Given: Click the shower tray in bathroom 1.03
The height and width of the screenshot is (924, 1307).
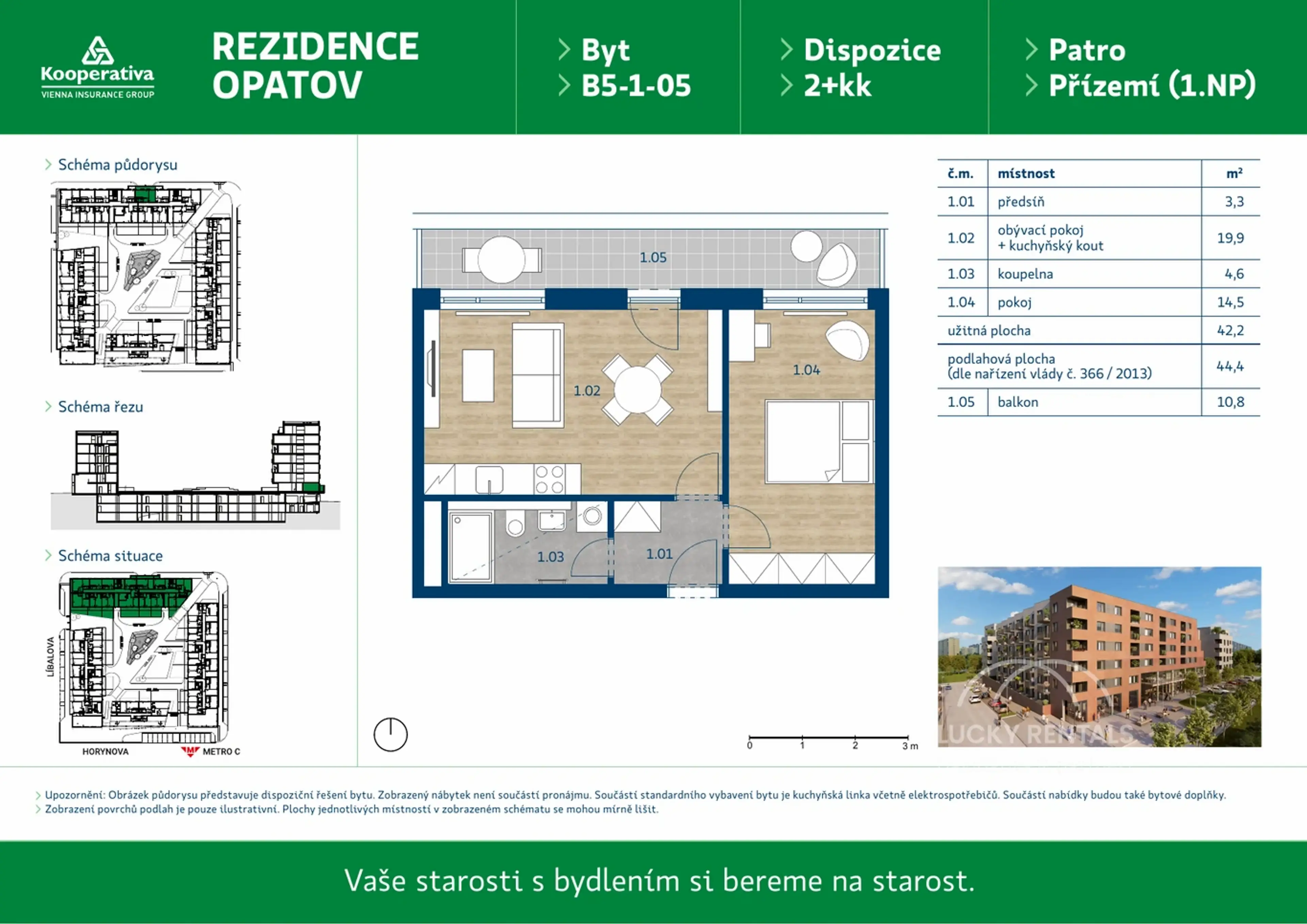Looking at the screenshot, I should click(x=470, y=547).
